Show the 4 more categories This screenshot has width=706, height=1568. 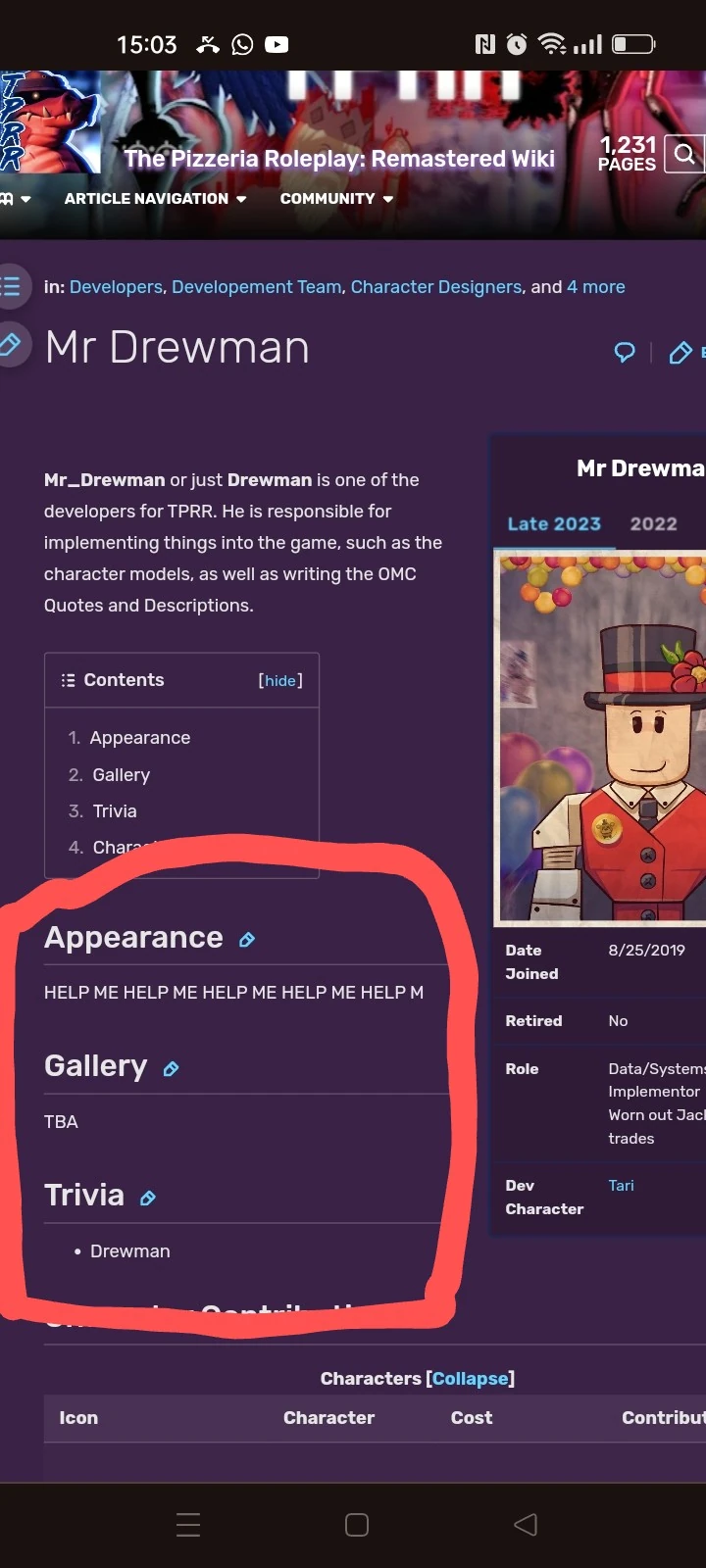coord(596,287)
